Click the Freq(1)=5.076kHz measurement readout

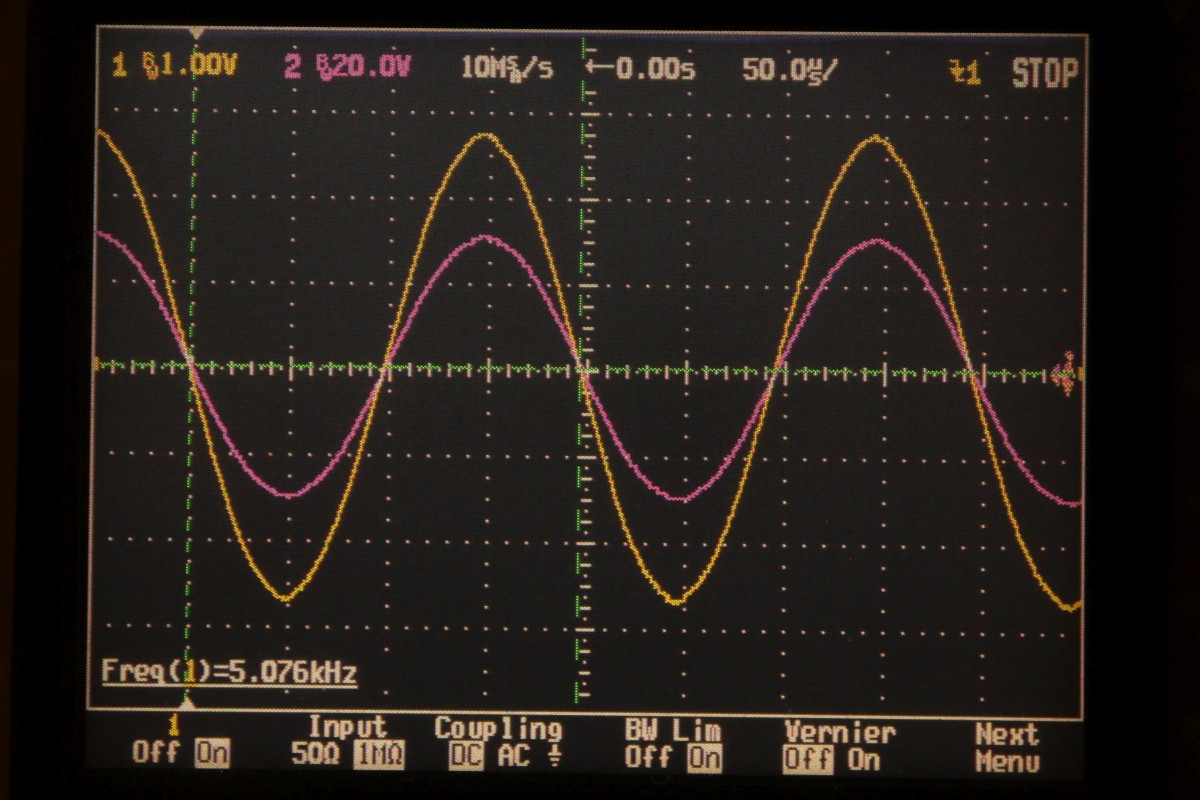click(x=229, y=671)
